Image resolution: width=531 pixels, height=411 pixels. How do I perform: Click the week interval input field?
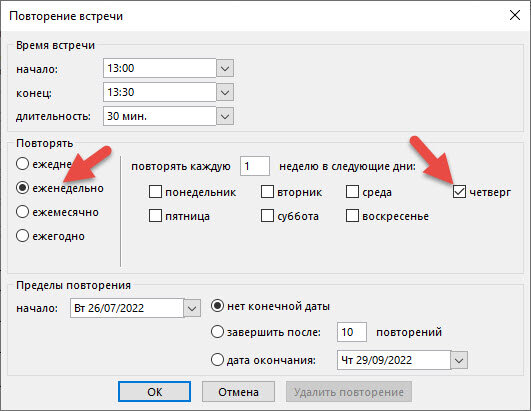click(255, 166)
